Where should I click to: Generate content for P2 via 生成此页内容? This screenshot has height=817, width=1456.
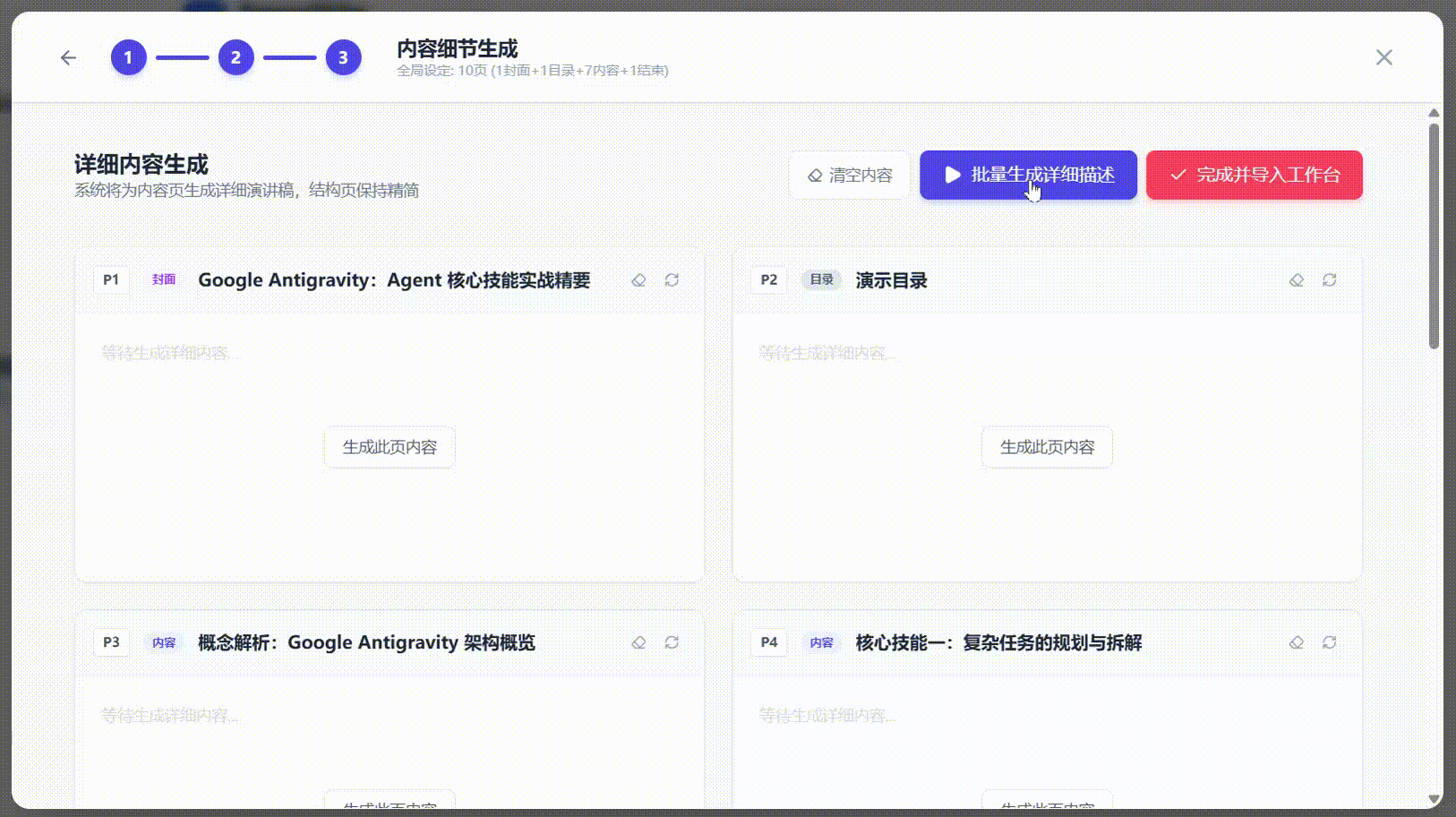coord(1047,447)
